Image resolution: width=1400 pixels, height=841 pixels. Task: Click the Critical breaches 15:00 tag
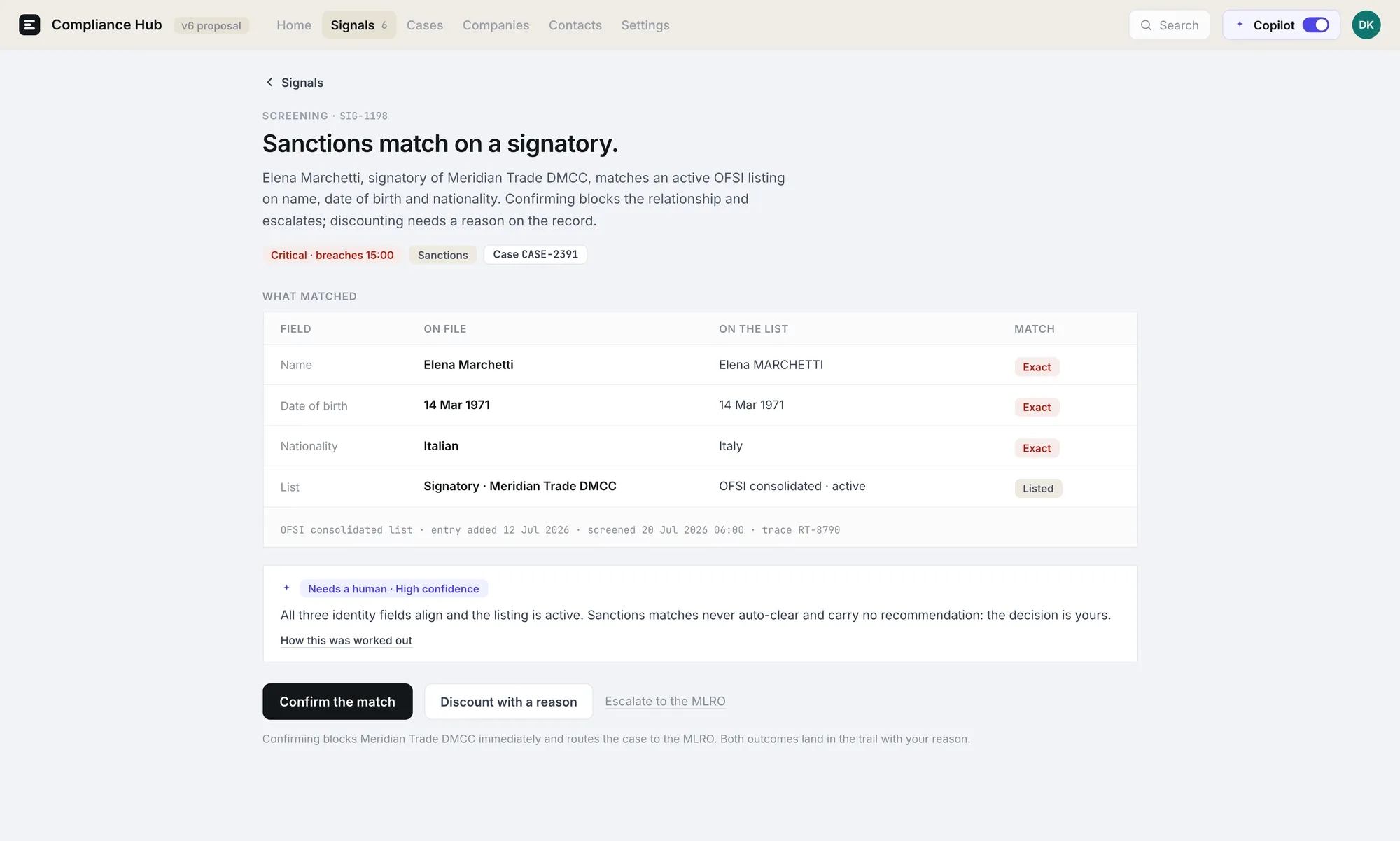[x=332, y=255]
